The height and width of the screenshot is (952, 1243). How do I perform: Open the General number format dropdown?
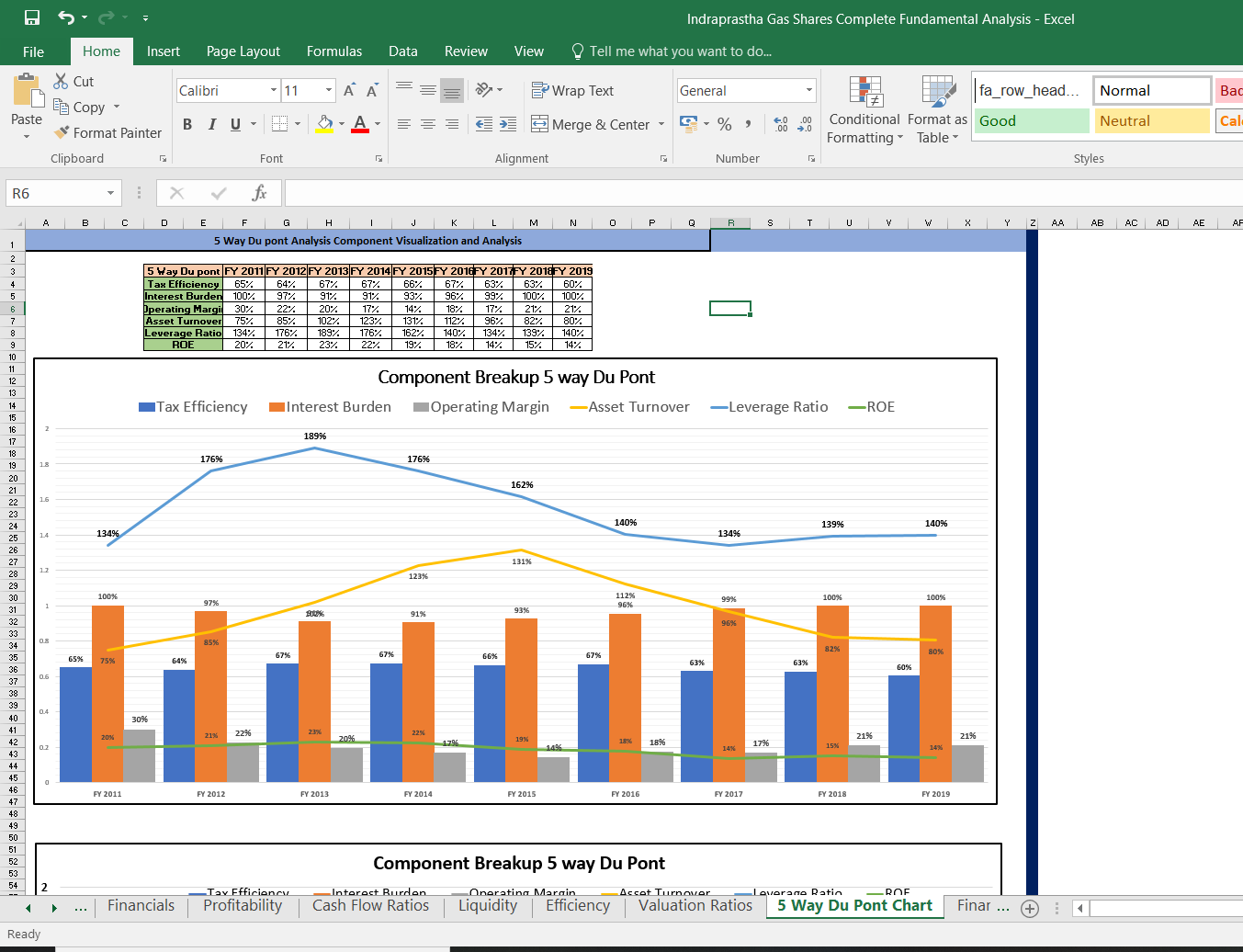(x=809, y=90)
